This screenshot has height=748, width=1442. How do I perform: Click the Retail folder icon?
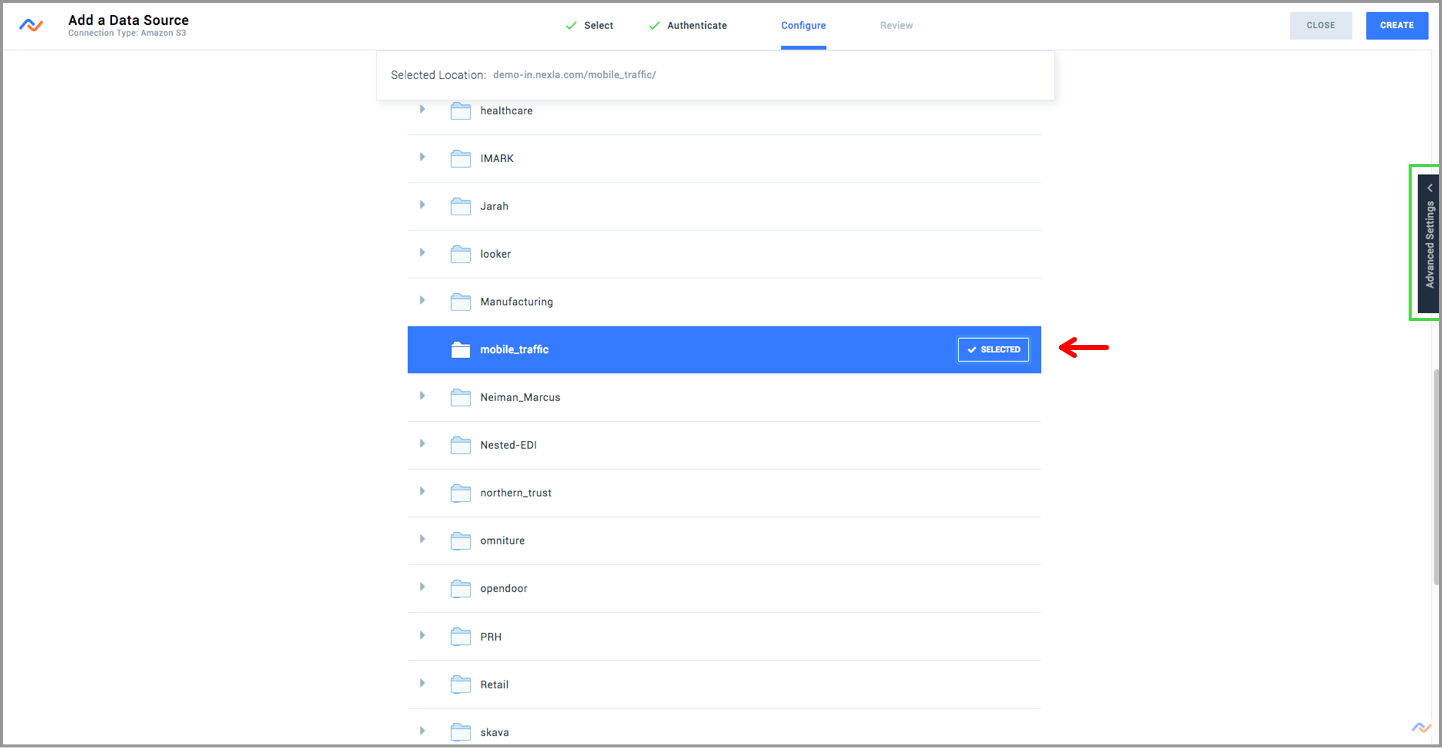click(x=460, y=684)
